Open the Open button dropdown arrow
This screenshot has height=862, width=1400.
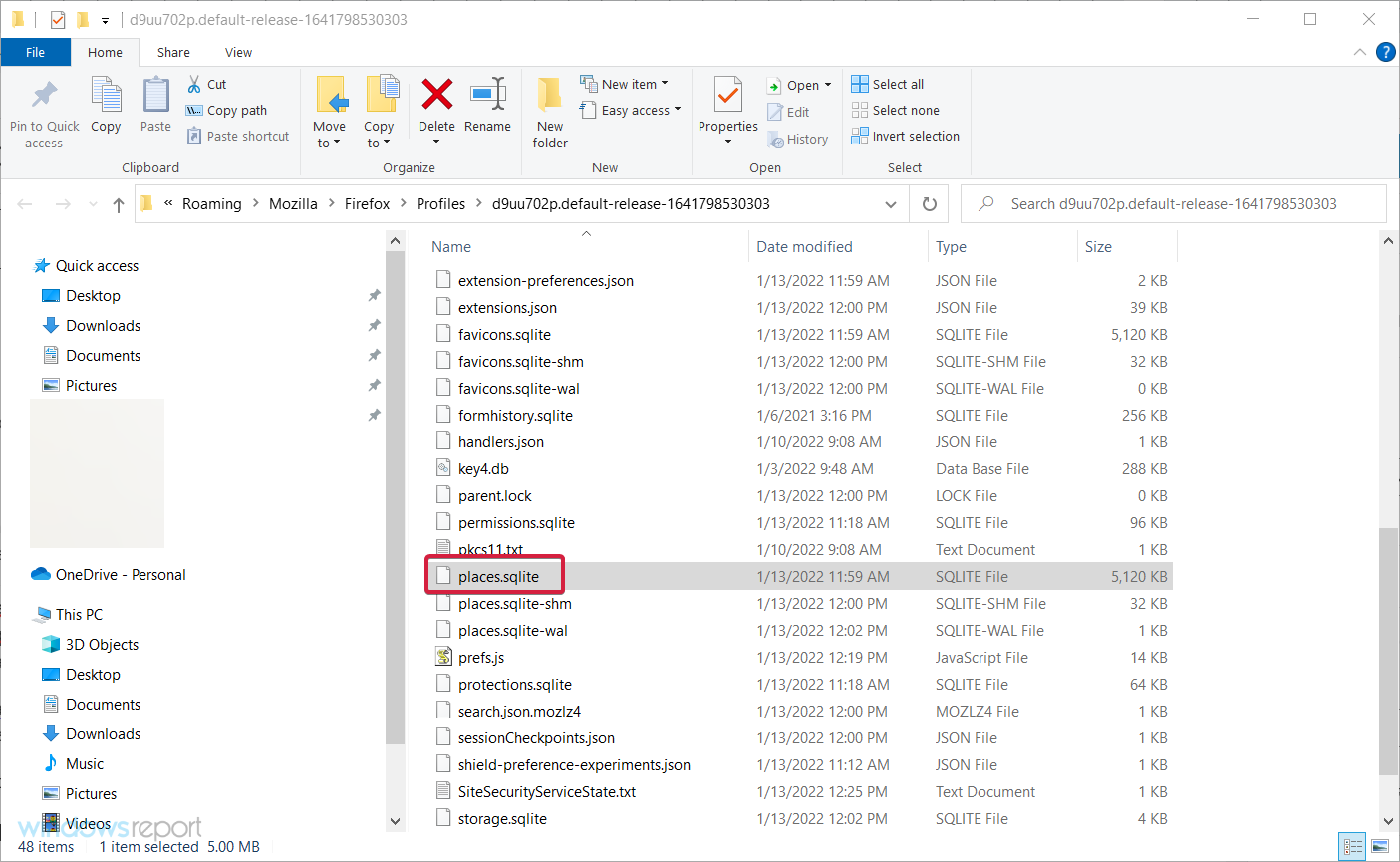(x=828, y=86)
